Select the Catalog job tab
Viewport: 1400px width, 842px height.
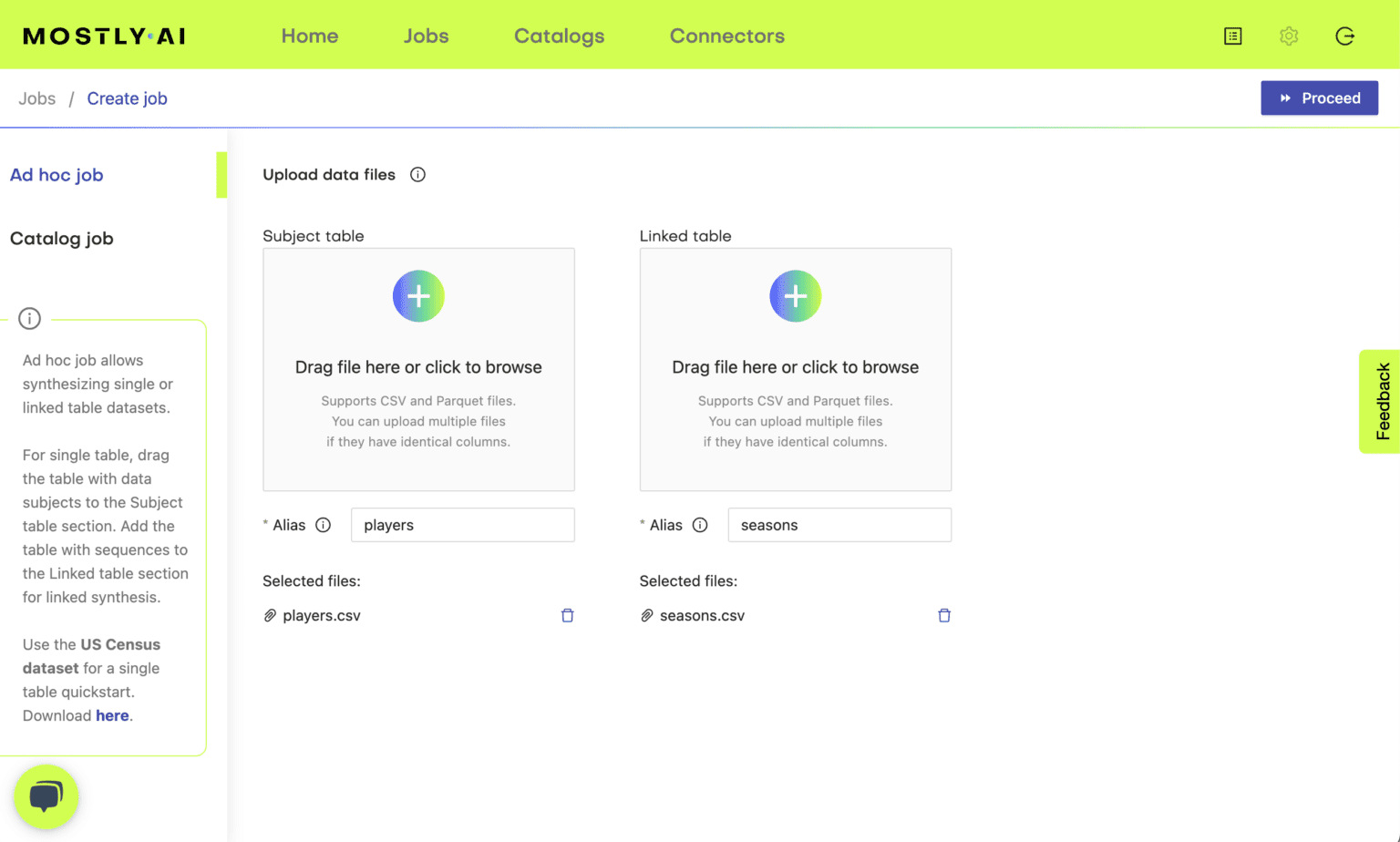point(62,239)
